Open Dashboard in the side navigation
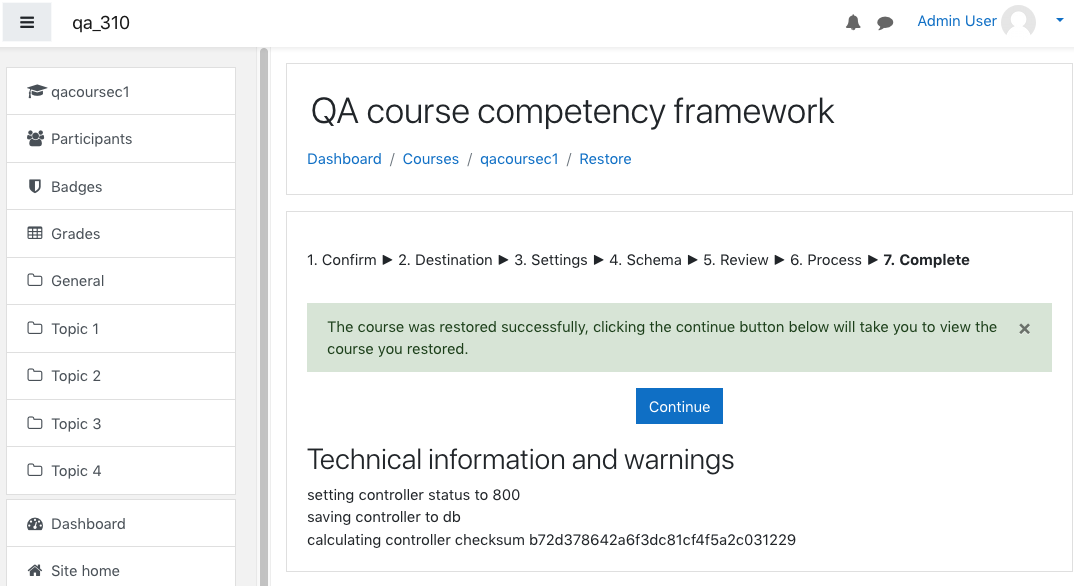This screenshot has width=1074, height=586. click(x=121, y=524)
